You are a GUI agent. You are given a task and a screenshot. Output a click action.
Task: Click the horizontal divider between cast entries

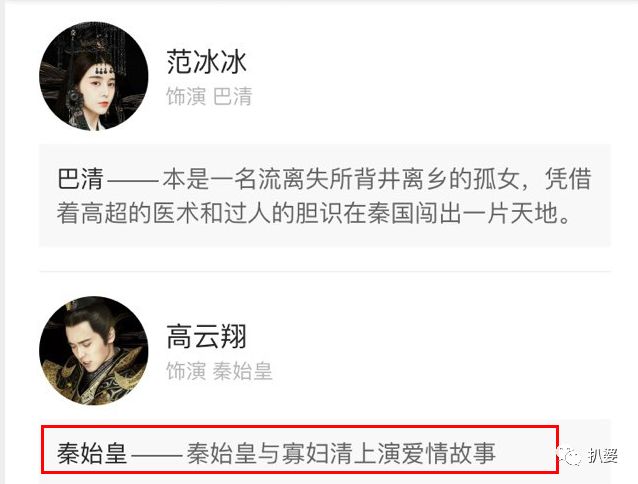coord(325,271)
